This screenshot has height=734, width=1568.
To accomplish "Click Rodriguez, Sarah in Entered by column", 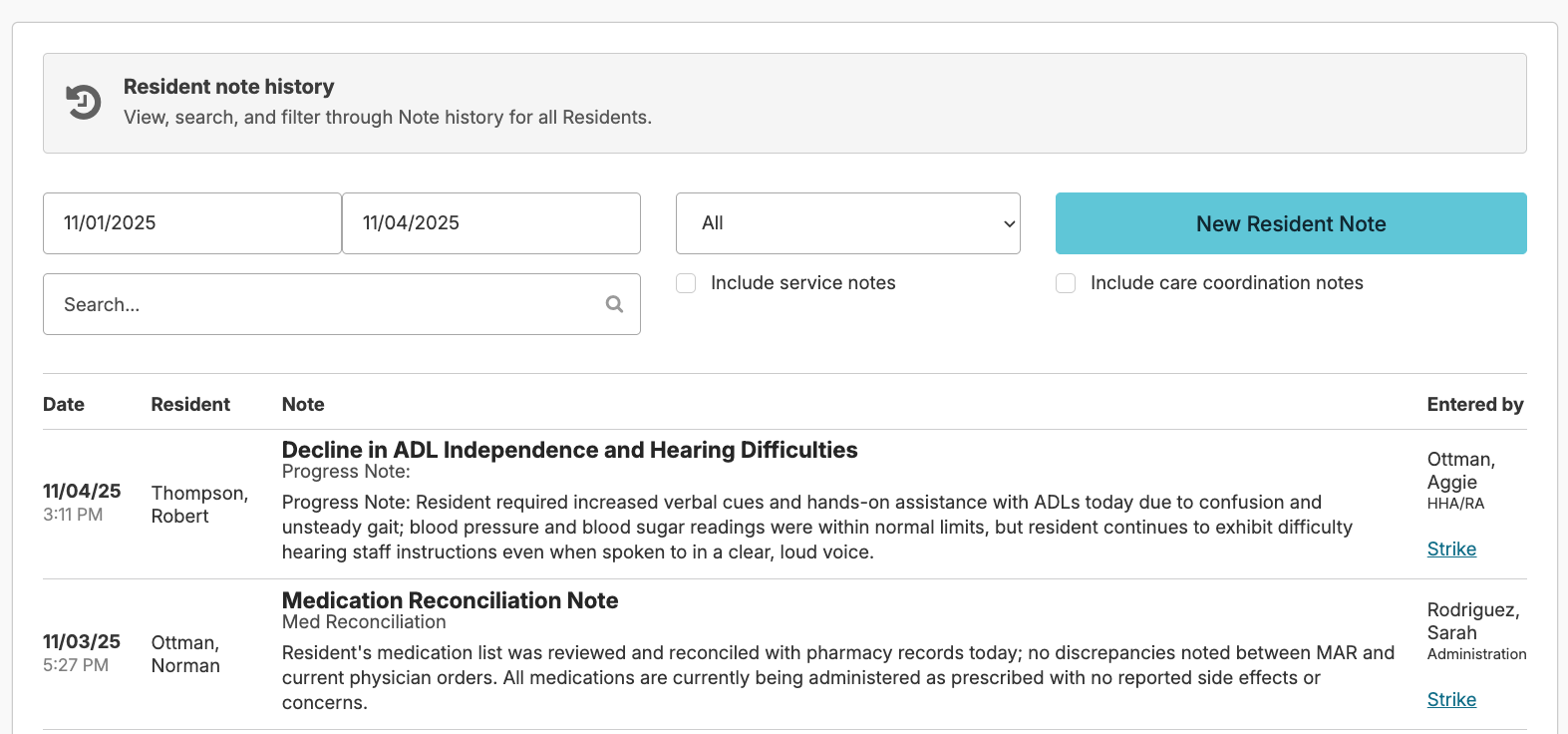I will coord(1472,621).
